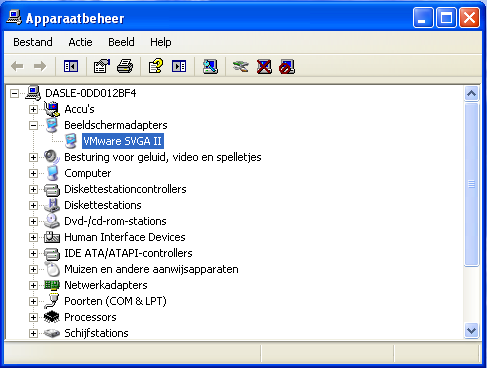Click the Update driver toolbar icon
This screenshot has width=487, height=368.
241,66
